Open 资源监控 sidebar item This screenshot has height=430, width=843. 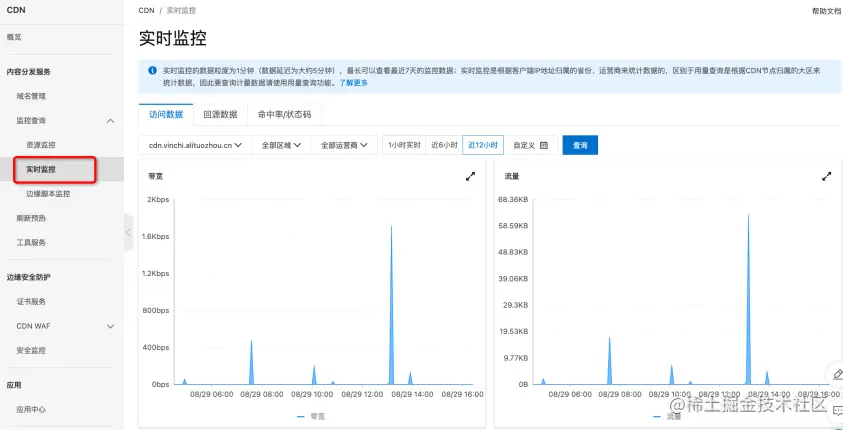pos(41,145)
